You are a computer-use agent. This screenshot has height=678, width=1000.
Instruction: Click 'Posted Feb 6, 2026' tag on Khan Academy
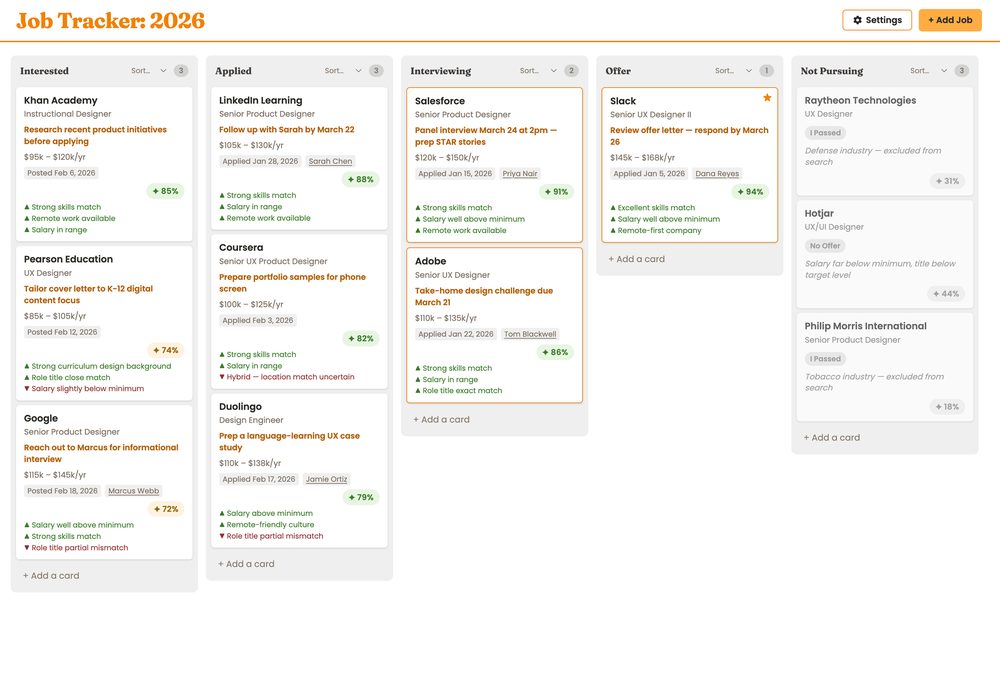click(61, 173)
